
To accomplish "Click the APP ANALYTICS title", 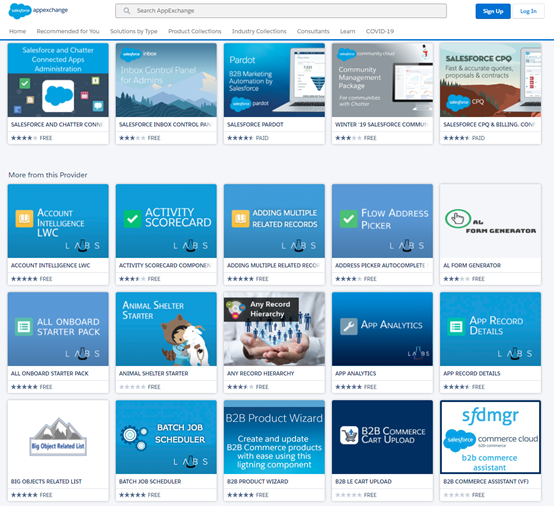I will [356, 373].
